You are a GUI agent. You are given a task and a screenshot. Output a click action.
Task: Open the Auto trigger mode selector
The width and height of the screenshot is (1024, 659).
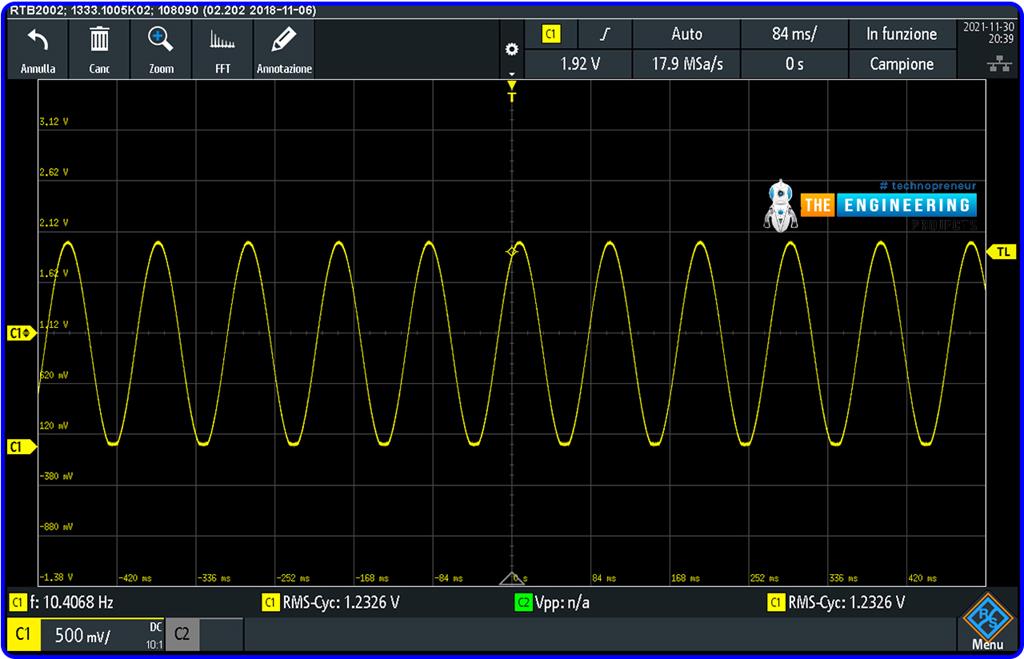686,33
